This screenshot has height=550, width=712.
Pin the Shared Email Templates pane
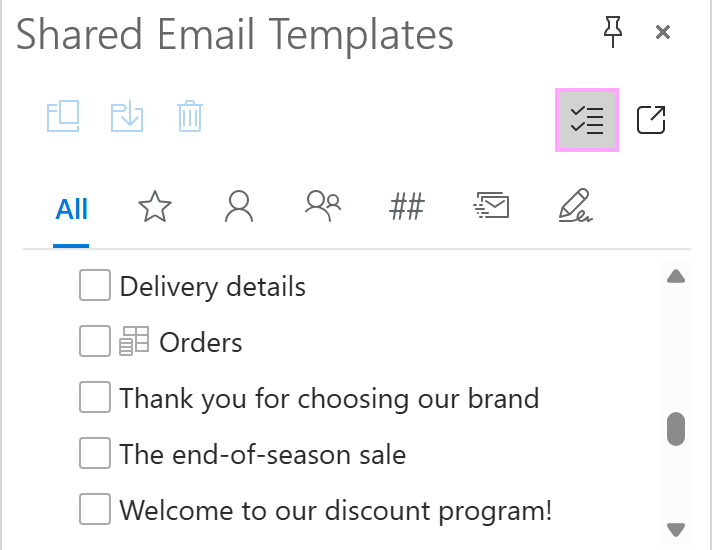coord(613,34)
